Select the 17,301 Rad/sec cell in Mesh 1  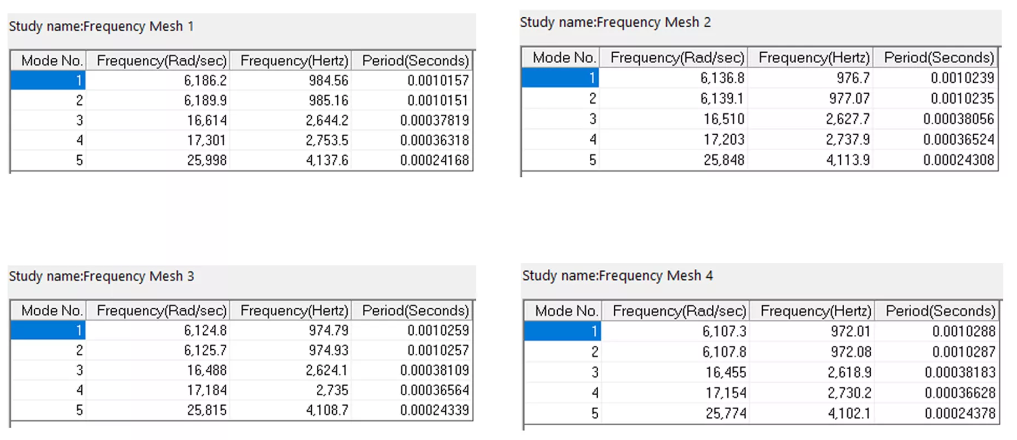158,141
